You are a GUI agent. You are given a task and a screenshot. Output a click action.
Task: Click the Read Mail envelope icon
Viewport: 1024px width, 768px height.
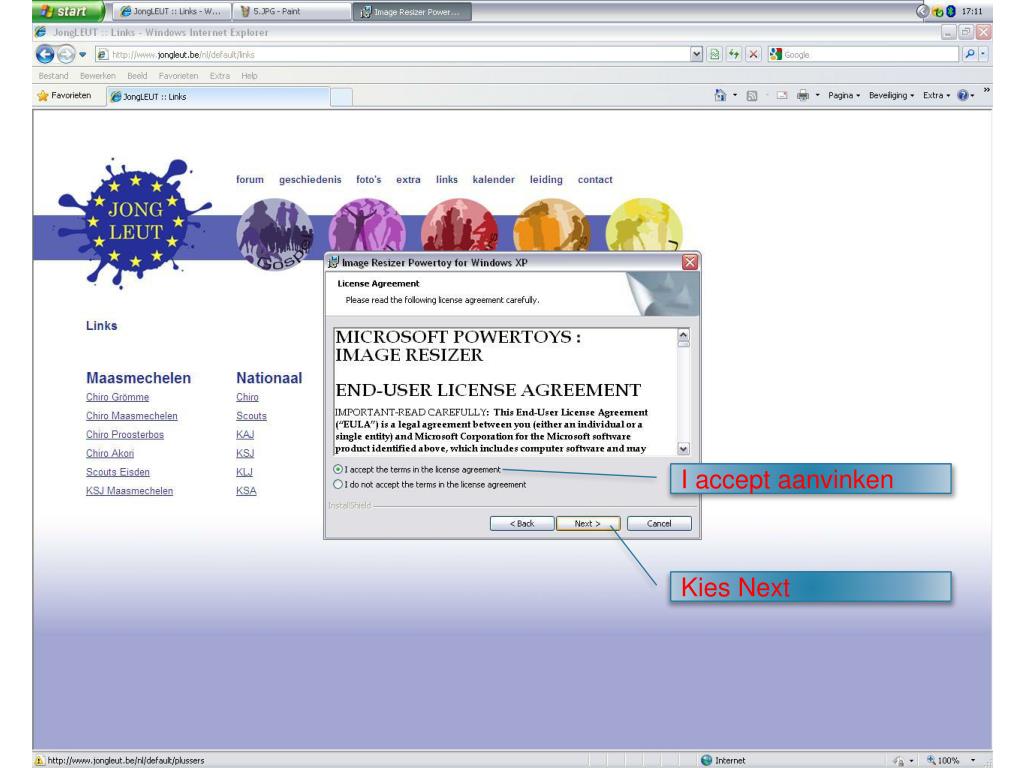[x=782, y=95]
